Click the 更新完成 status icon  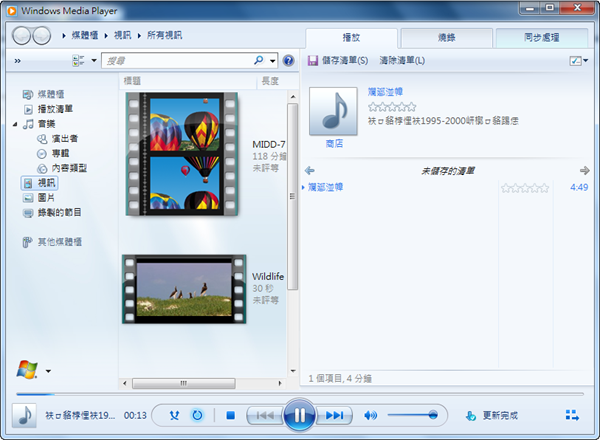coord(471,416)
